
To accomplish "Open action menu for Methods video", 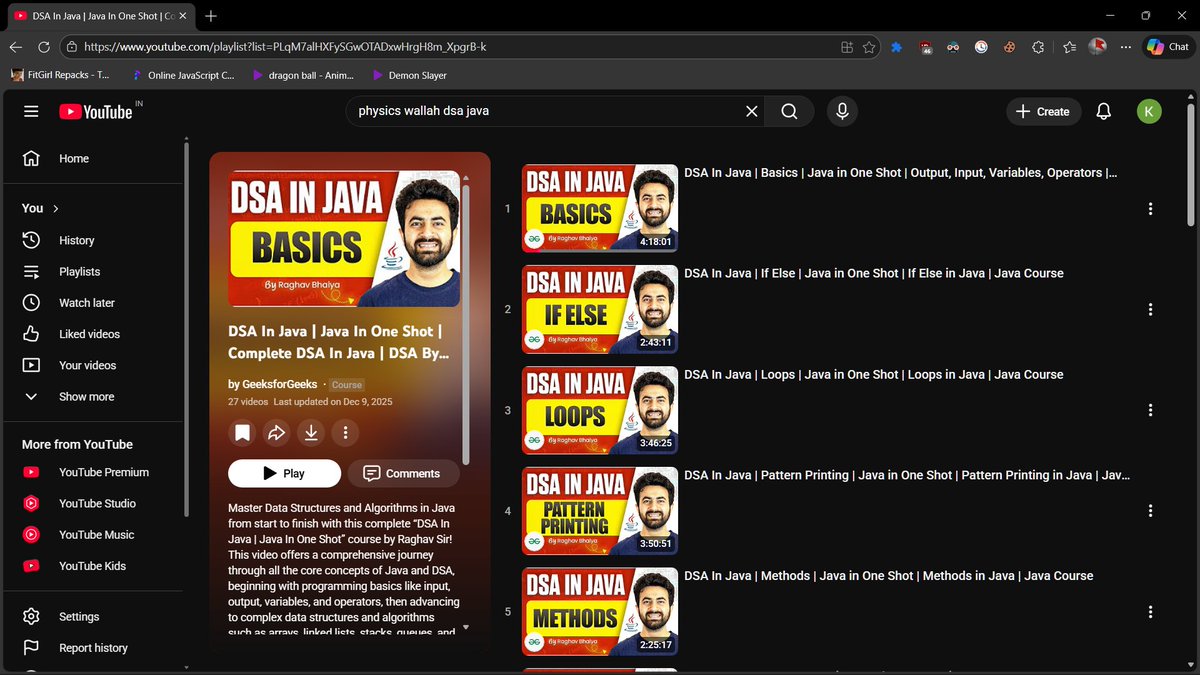I will (1151, 612).
